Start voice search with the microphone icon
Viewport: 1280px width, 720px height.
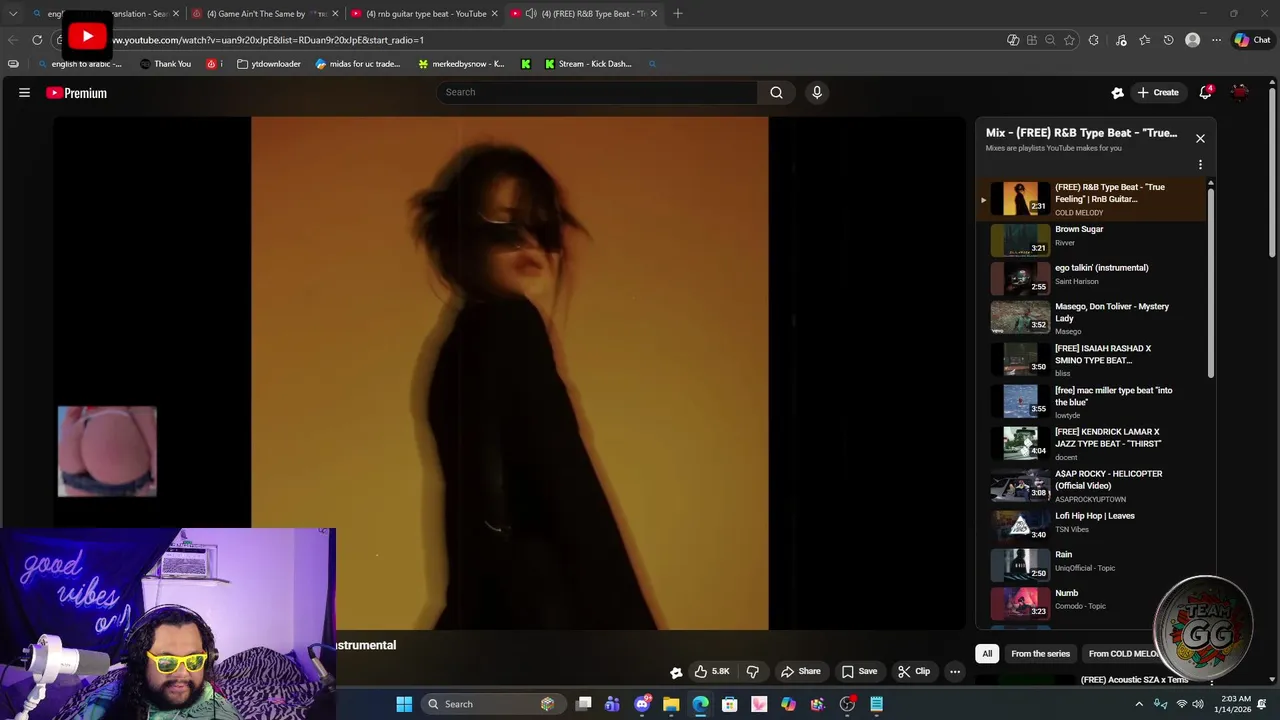coord(817,92)
